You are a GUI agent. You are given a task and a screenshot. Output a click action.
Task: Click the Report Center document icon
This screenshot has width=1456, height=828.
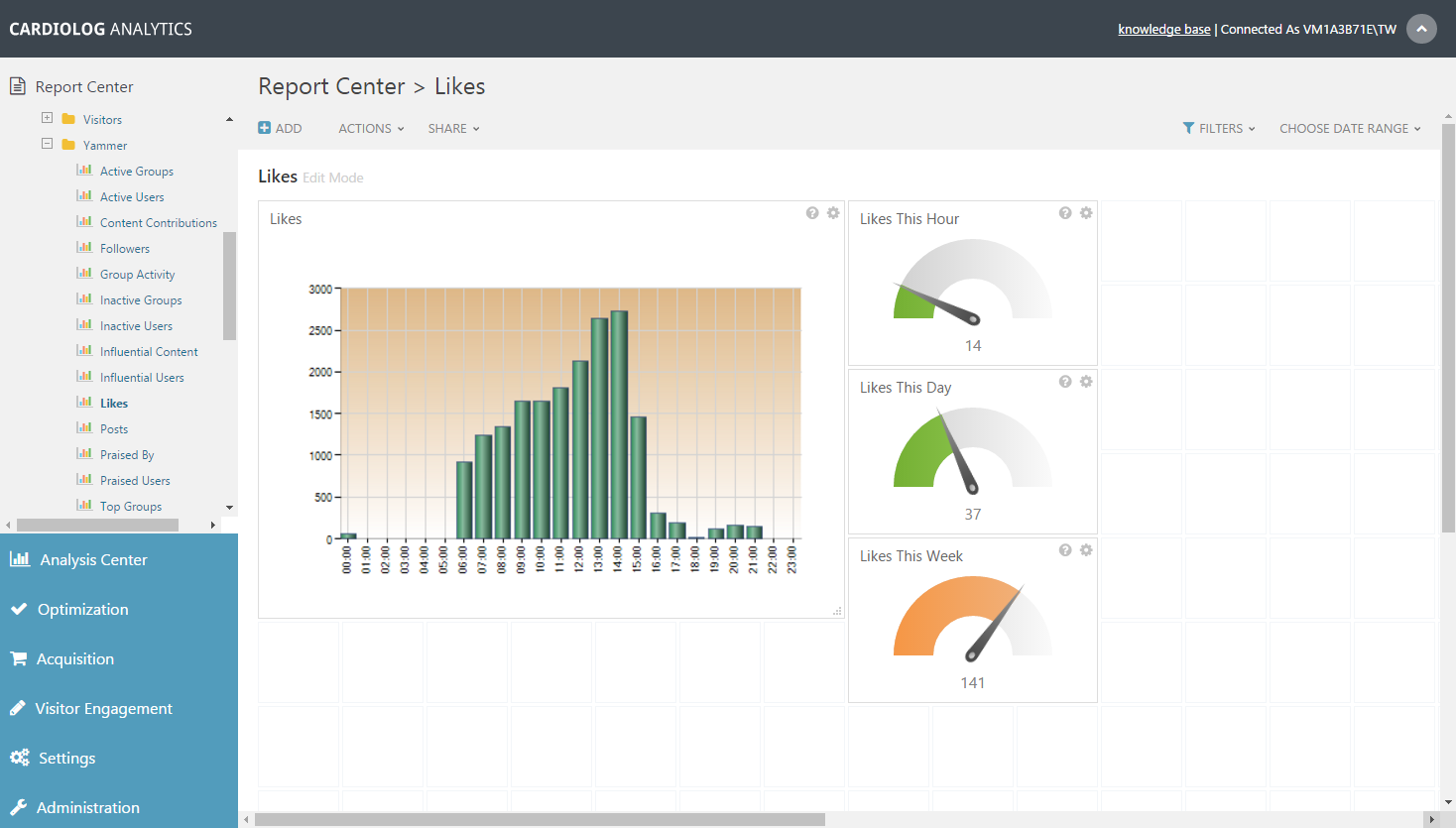[x=18, y=86]
